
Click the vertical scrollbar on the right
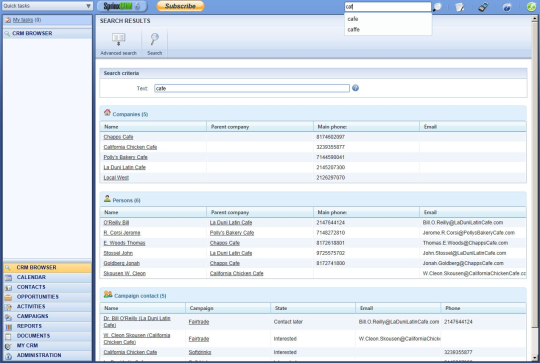point(535,188)
